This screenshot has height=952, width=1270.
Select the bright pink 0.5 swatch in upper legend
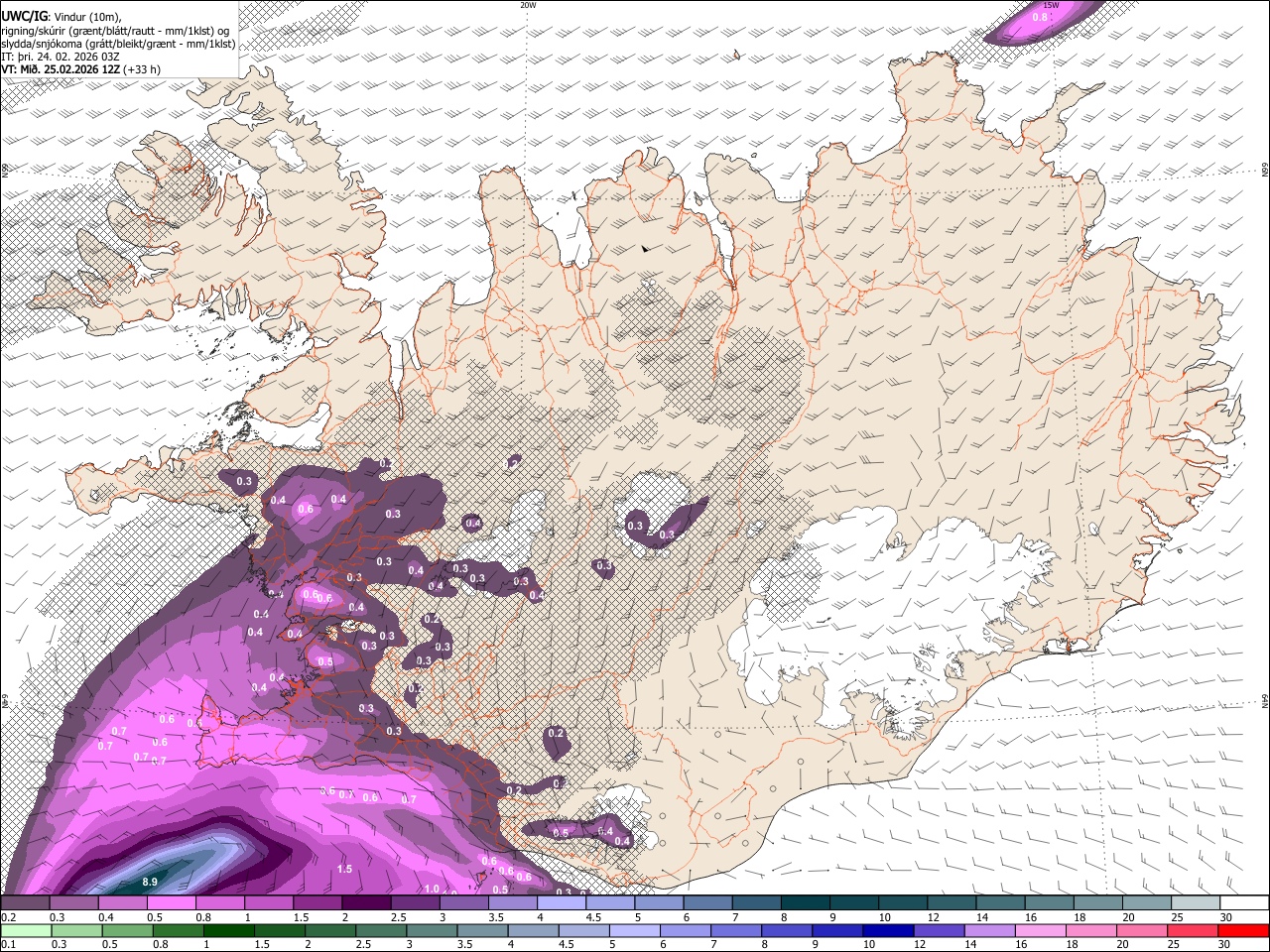pyautogui.click(x=171, y=902)
